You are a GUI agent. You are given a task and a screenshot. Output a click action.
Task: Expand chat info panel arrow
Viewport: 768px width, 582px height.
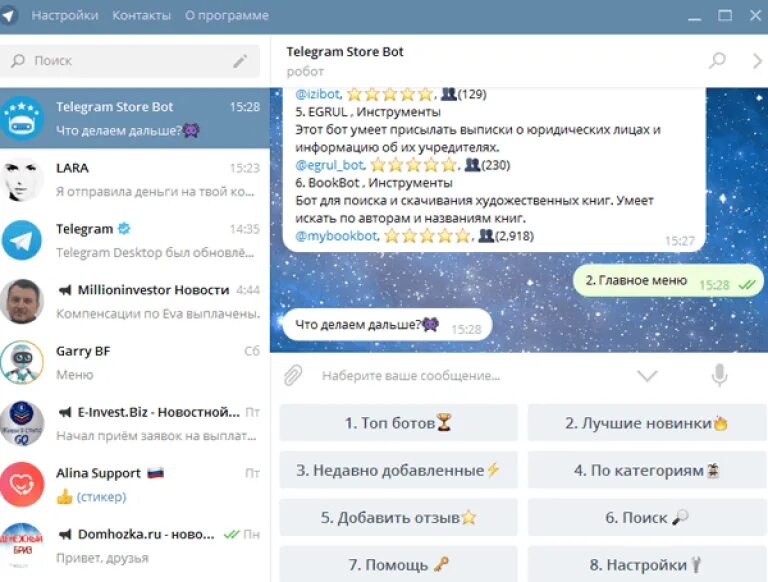pyautogui.click(x=757, y=61)
